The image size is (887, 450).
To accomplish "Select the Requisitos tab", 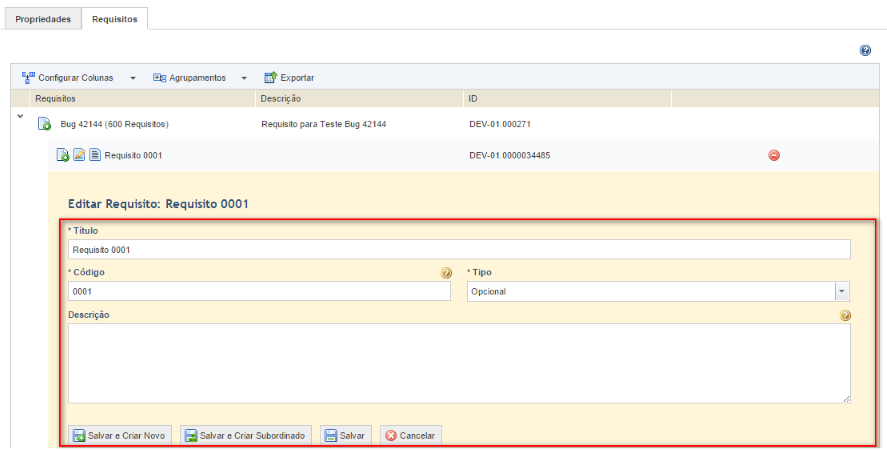I will [x=115, y=19].
